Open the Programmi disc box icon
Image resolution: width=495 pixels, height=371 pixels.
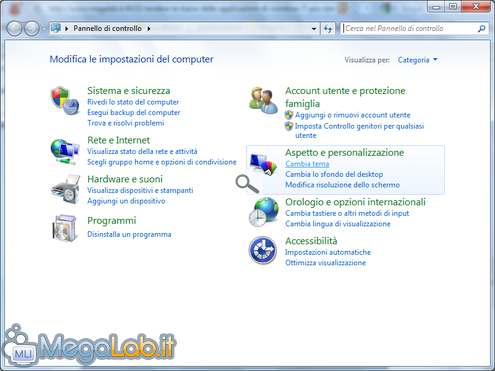tap(65, 228)
